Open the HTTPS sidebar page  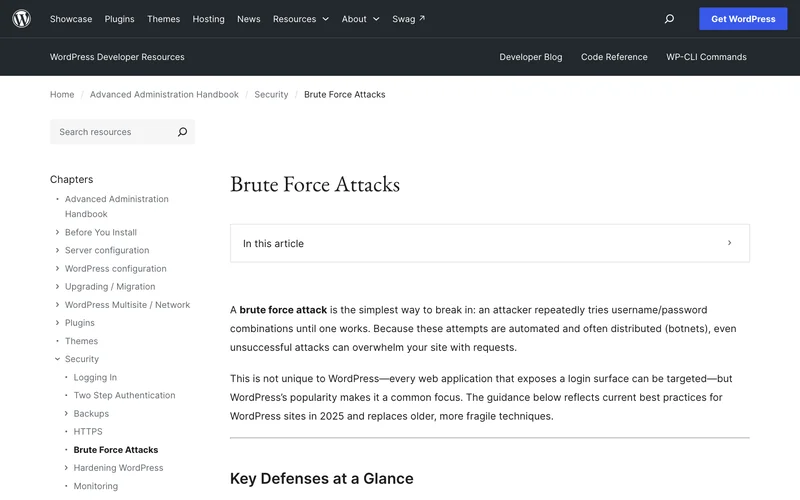(x=88, y=431)
